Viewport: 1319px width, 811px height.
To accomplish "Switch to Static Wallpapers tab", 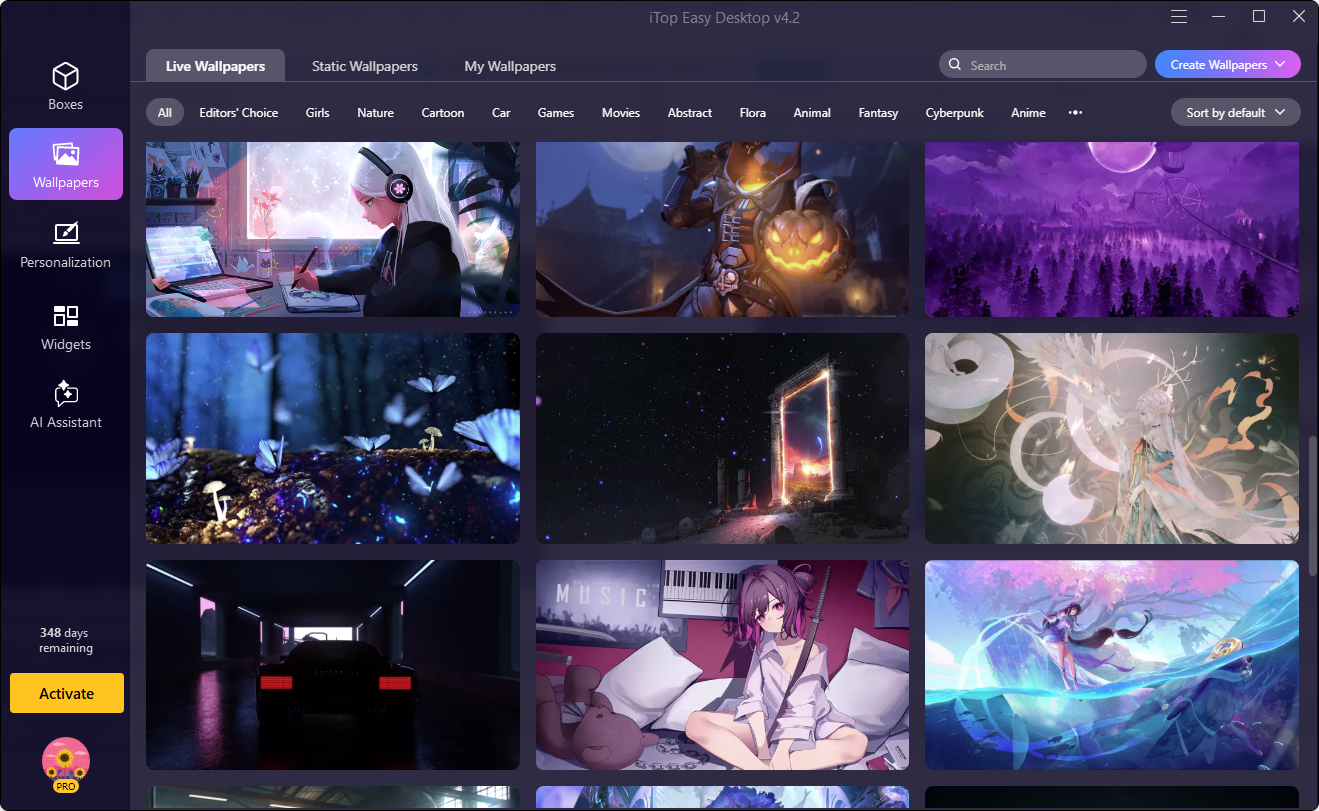I will 365,66.
